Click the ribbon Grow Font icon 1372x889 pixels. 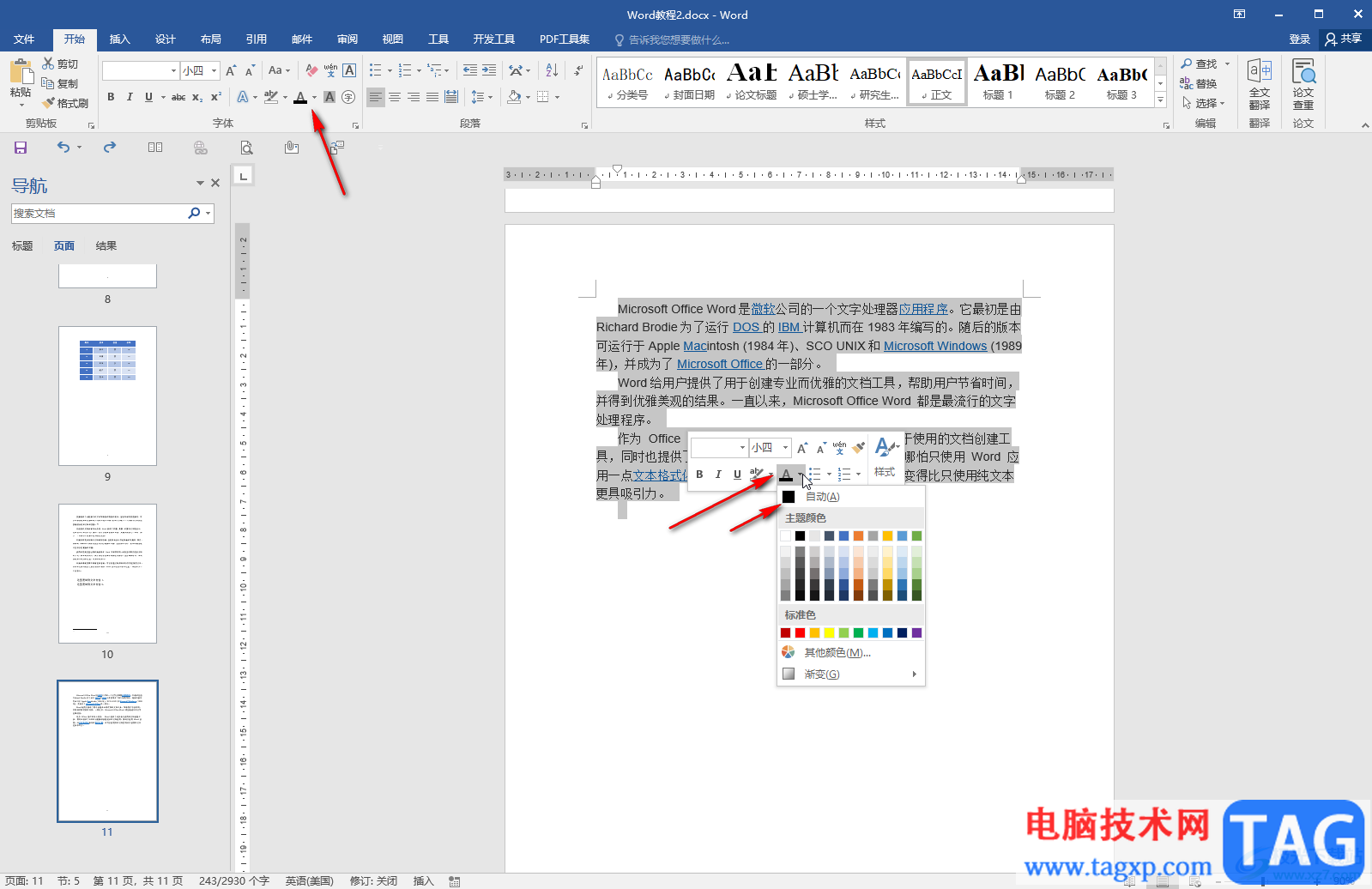pos(231,70)
